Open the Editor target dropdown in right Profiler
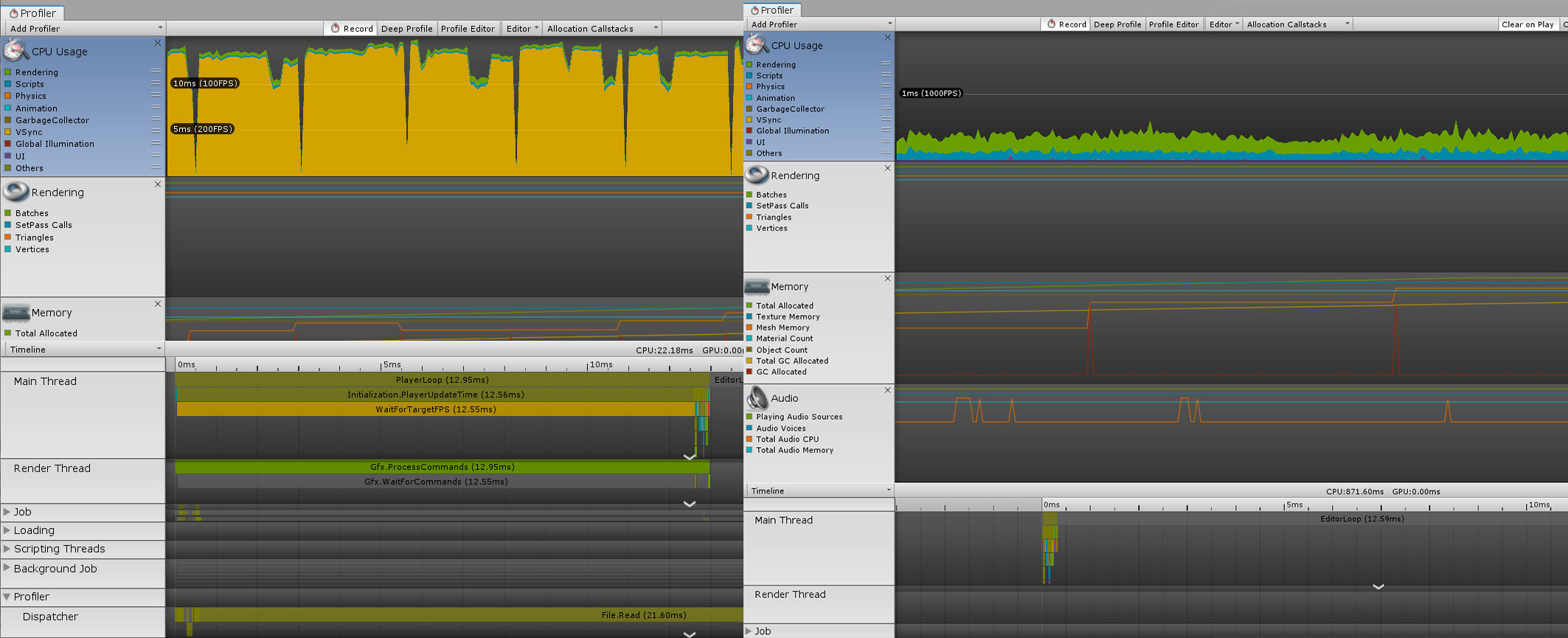Screen dimensions: 1568x638 pos(1224,24)
